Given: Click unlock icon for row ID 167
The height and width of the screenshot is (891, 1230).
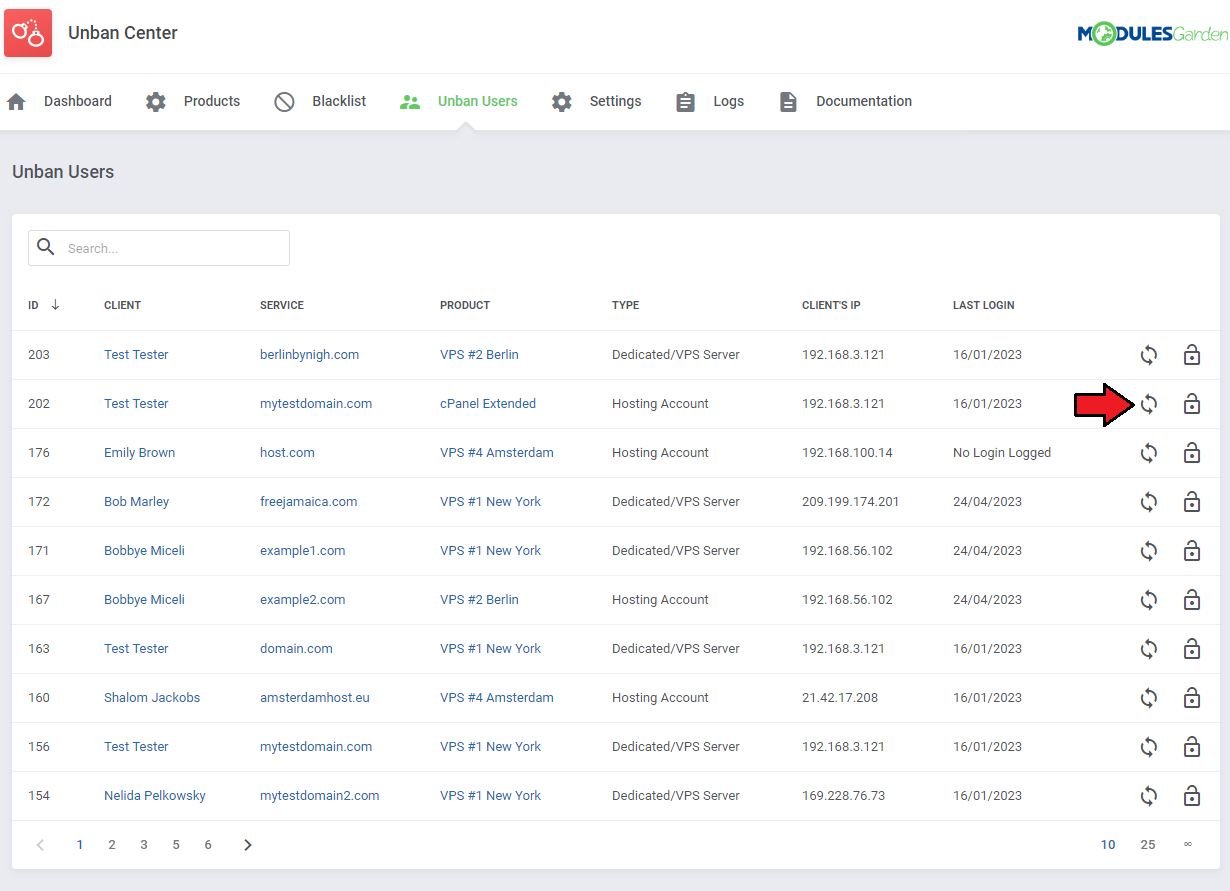Looking at the screenshot, I should pyautogui.click(x=1192, y=599).
